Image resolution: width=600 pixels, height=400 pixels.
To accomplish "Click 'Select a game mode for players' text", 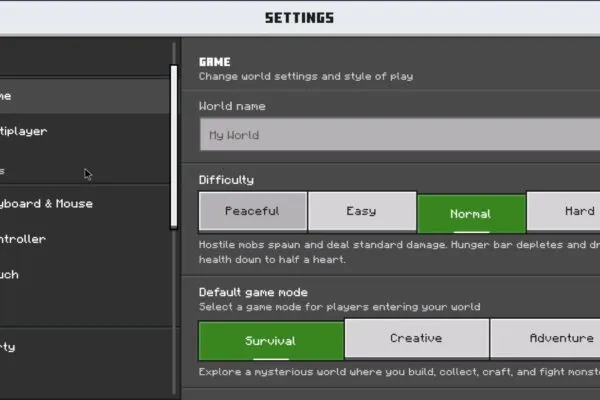I will click(x=339, y=307).
